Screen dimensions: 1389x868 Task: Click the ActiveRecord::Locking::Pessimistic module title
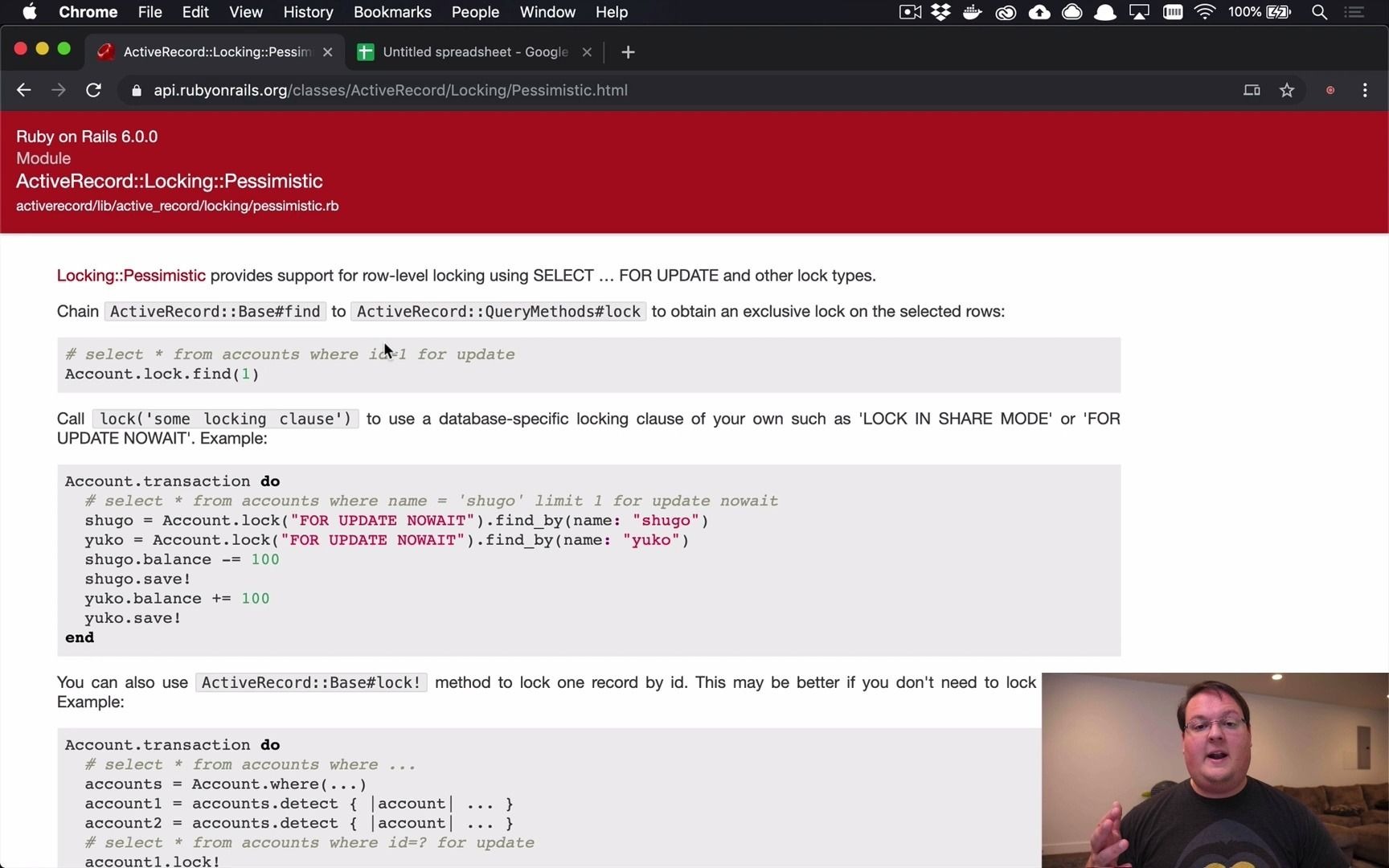(170, 181)
